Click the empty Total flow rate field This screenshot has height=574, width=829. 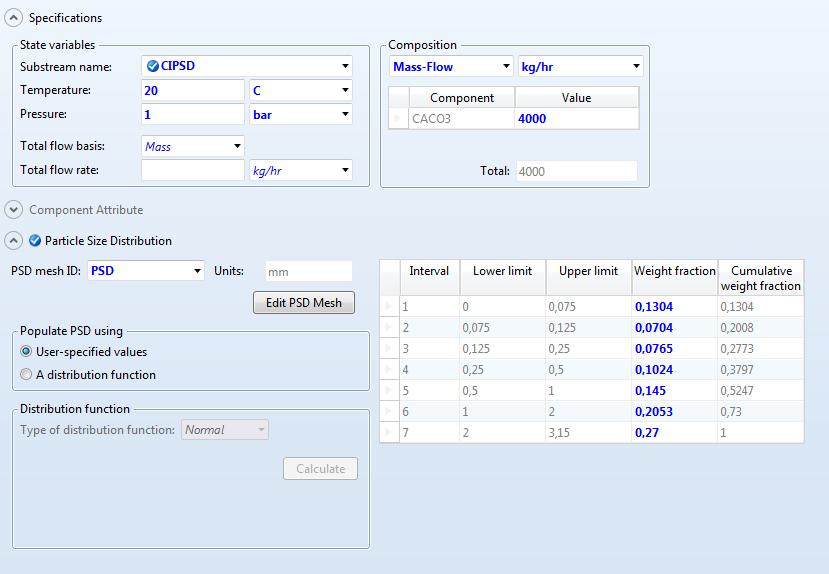192,170
